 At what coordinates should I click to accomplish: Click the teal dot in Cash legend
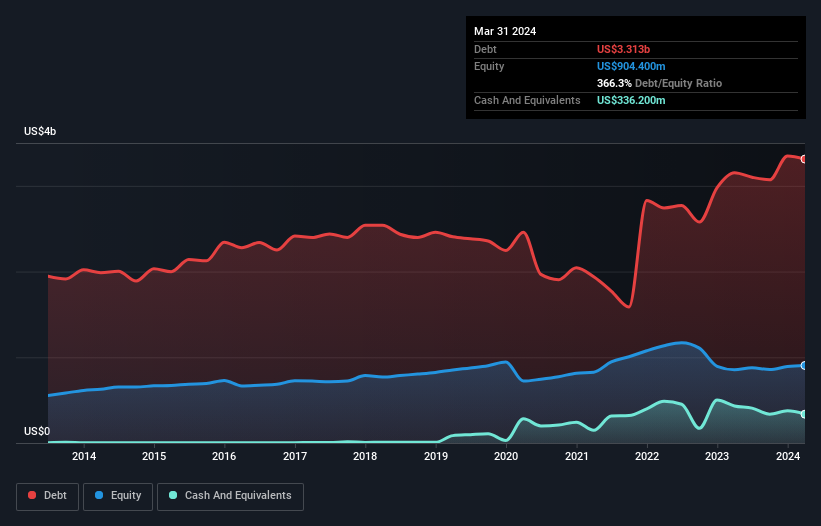click(x=173, y=495)
